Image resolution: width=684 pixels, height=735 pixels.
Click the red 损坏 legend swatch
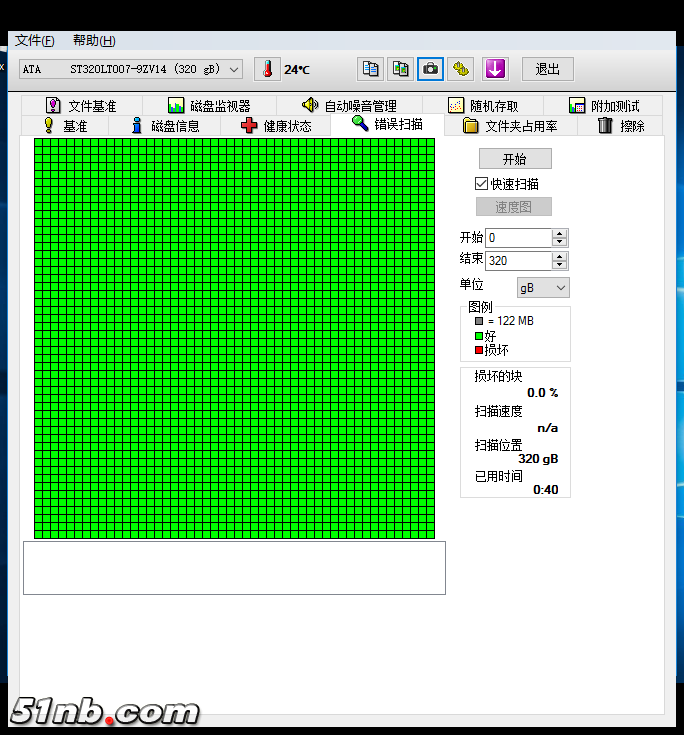479,350
